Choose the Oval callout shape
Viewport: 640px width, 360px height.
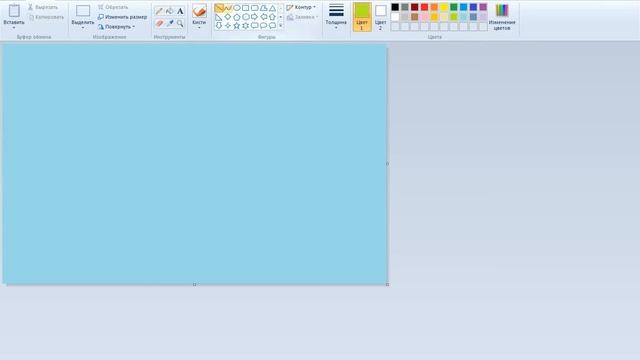click(264, 26)
